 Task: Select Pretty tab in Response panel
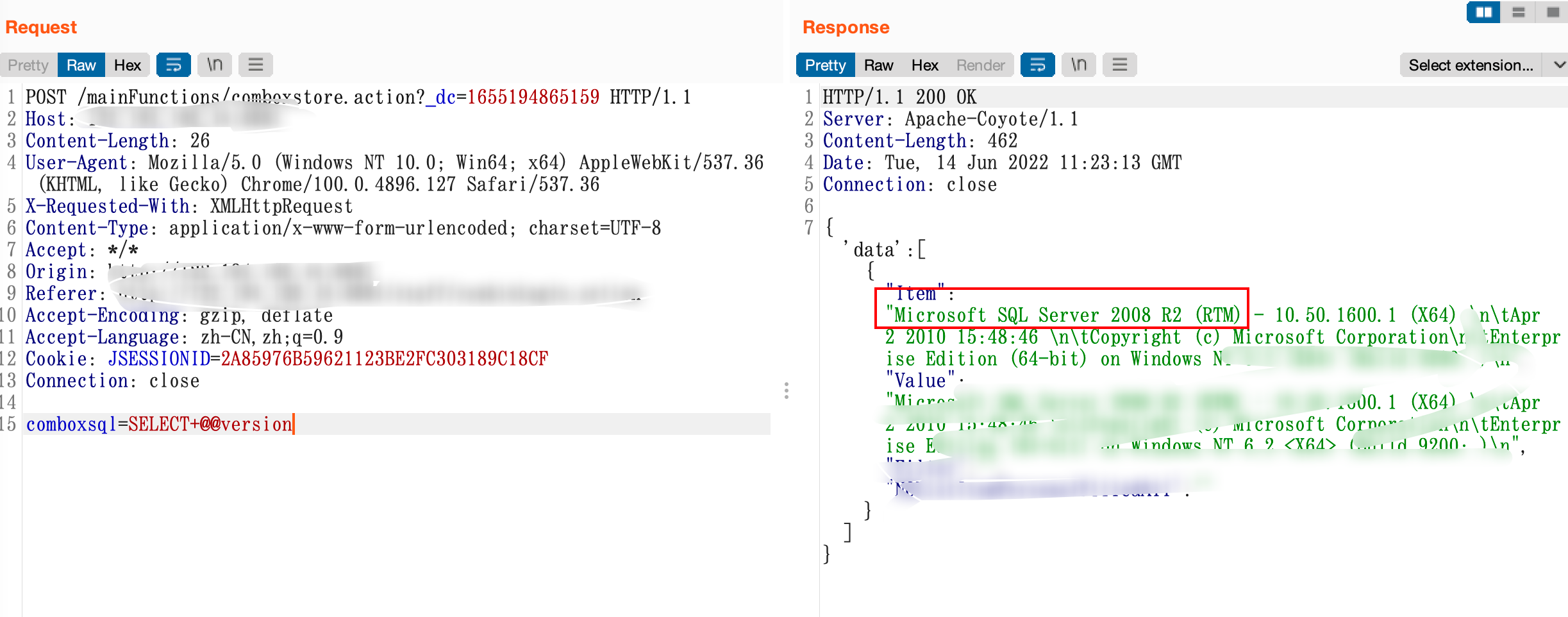(x=825, y=65)
